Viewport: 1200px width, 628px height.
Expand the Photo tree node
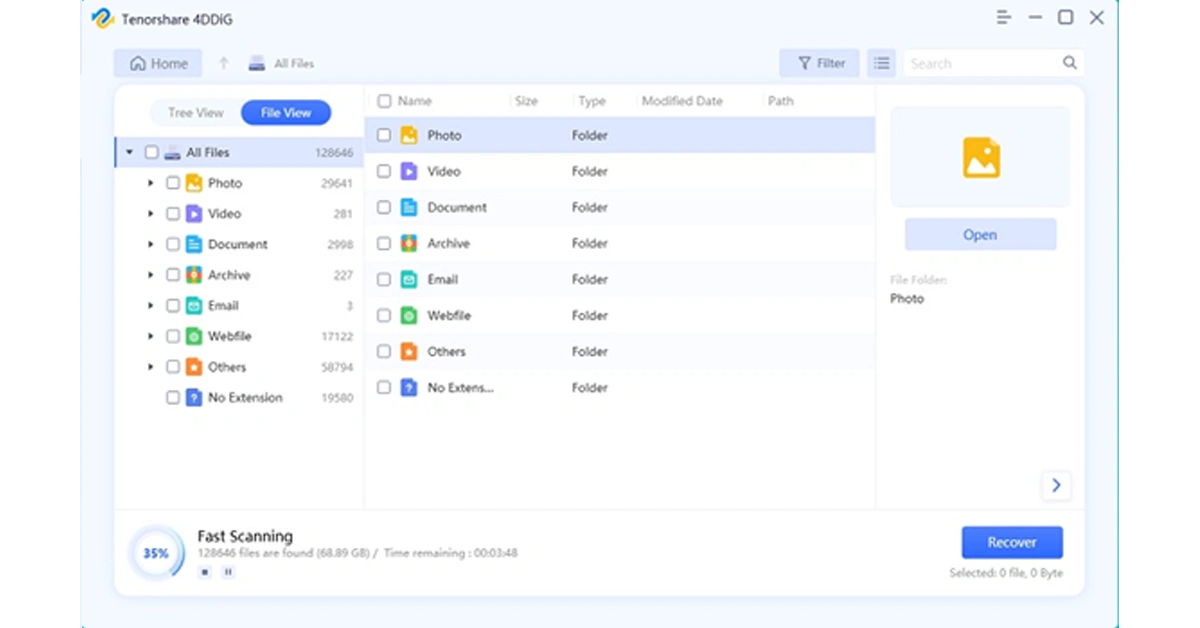click(151, 183)
